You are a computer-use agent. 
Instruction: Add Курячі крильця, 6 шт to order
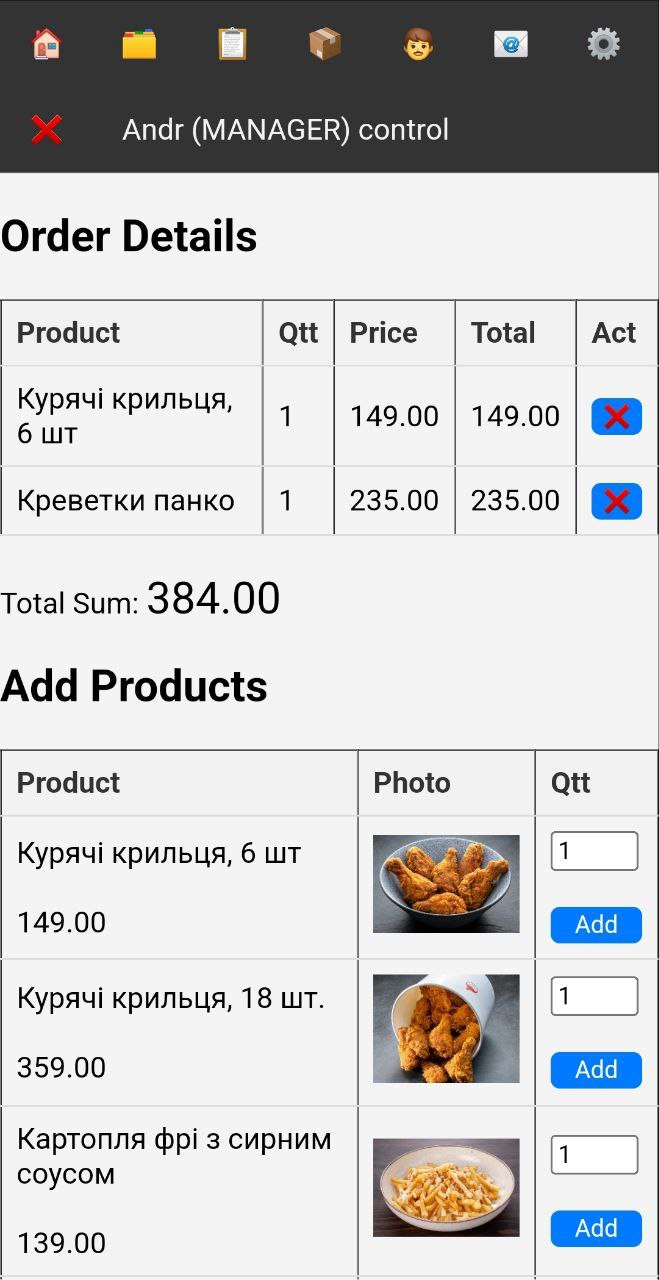pos(596,925)
